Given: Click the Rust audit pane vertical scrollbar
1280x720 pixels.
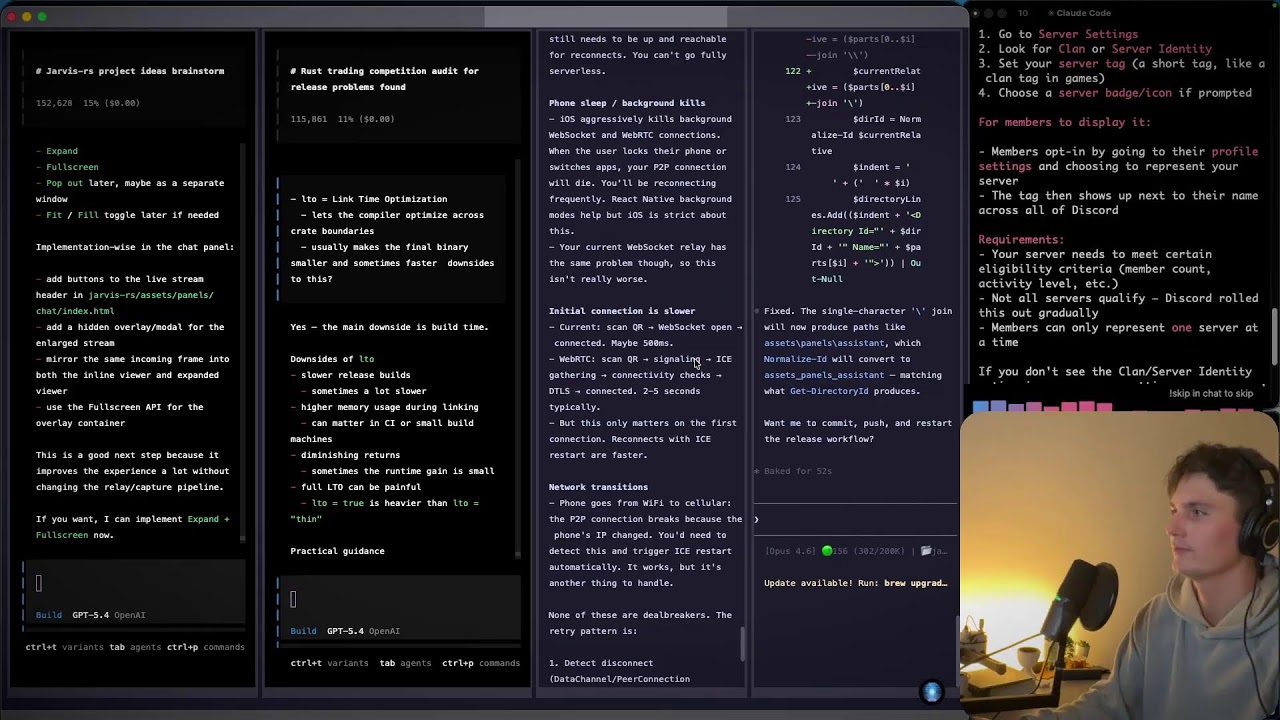Looking at the screenshot, I should pos(517,358).
